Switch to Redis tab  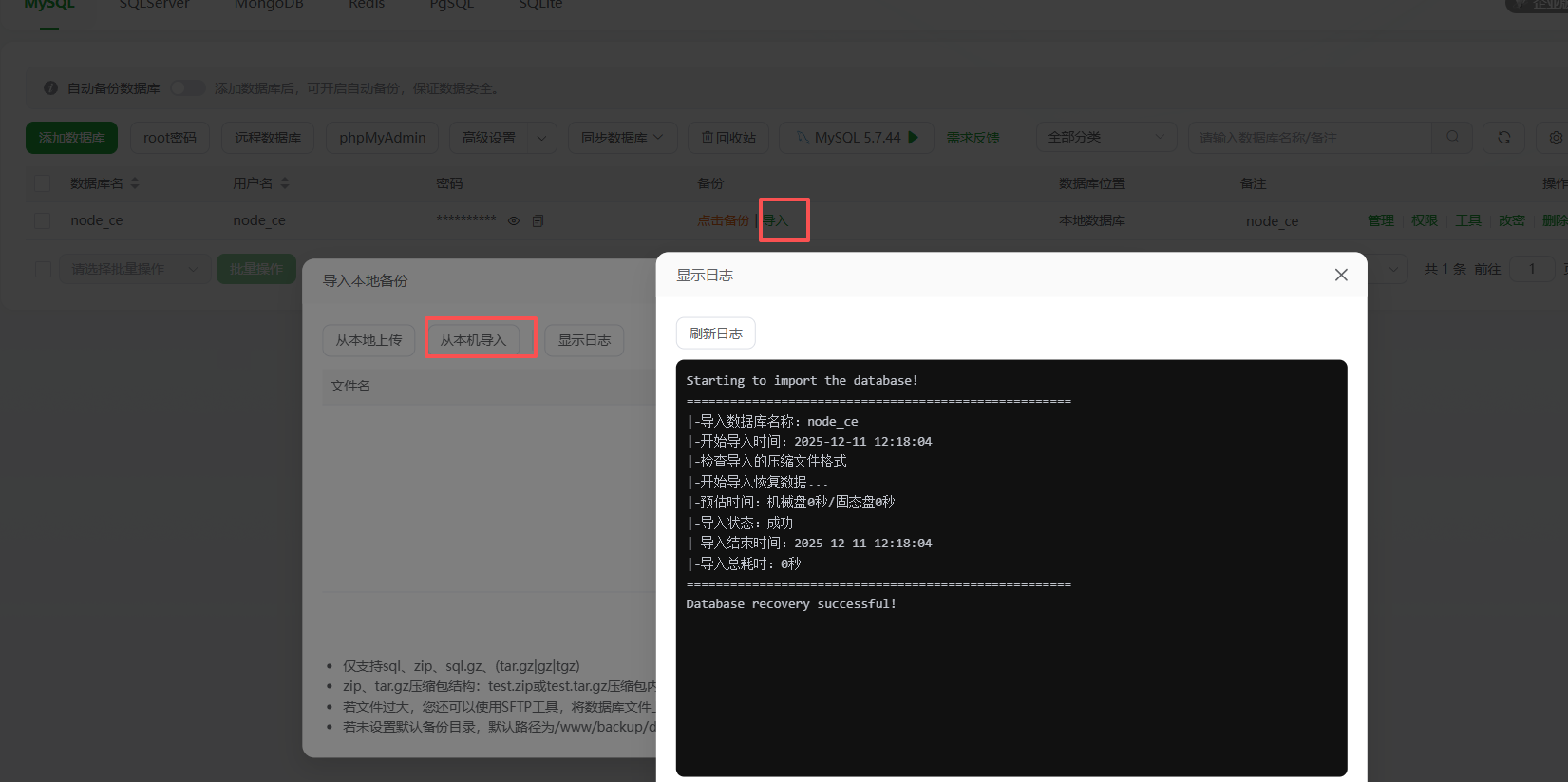[x=367, y=5]
